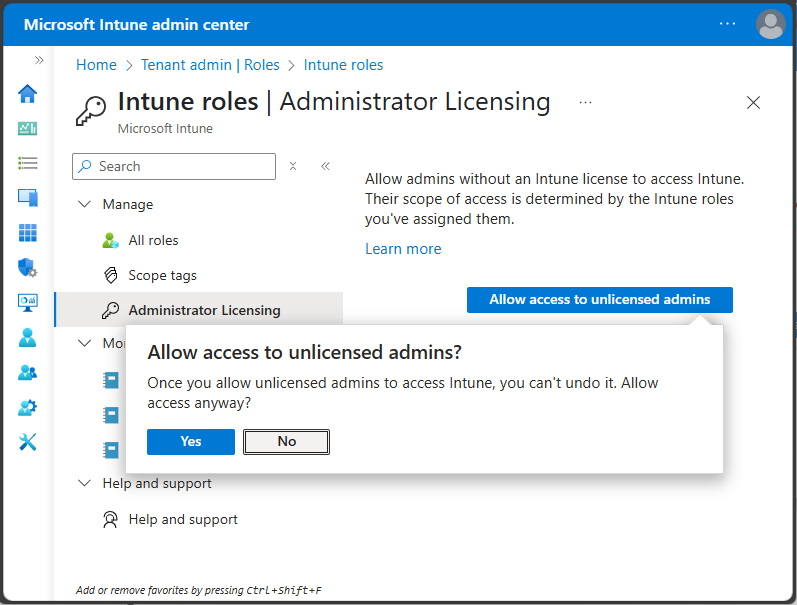Select Scope tags menu item
This screenshot has height=605, width=797.
(x=162, y=275)
